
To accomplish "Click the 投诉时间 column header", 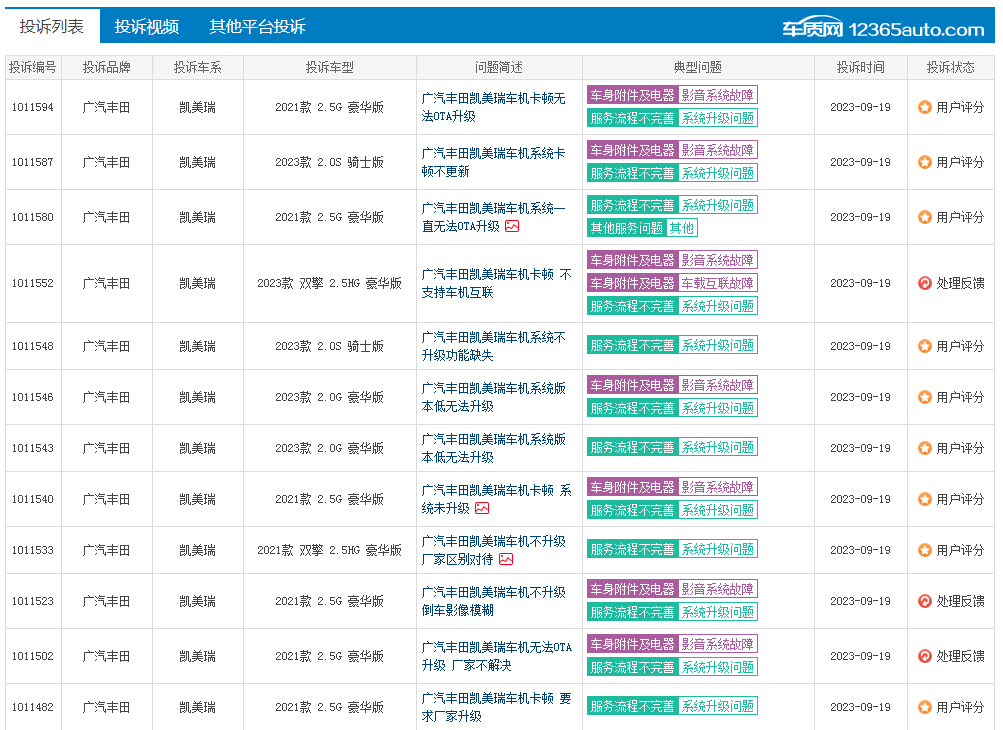I will (x=860, y=67).
